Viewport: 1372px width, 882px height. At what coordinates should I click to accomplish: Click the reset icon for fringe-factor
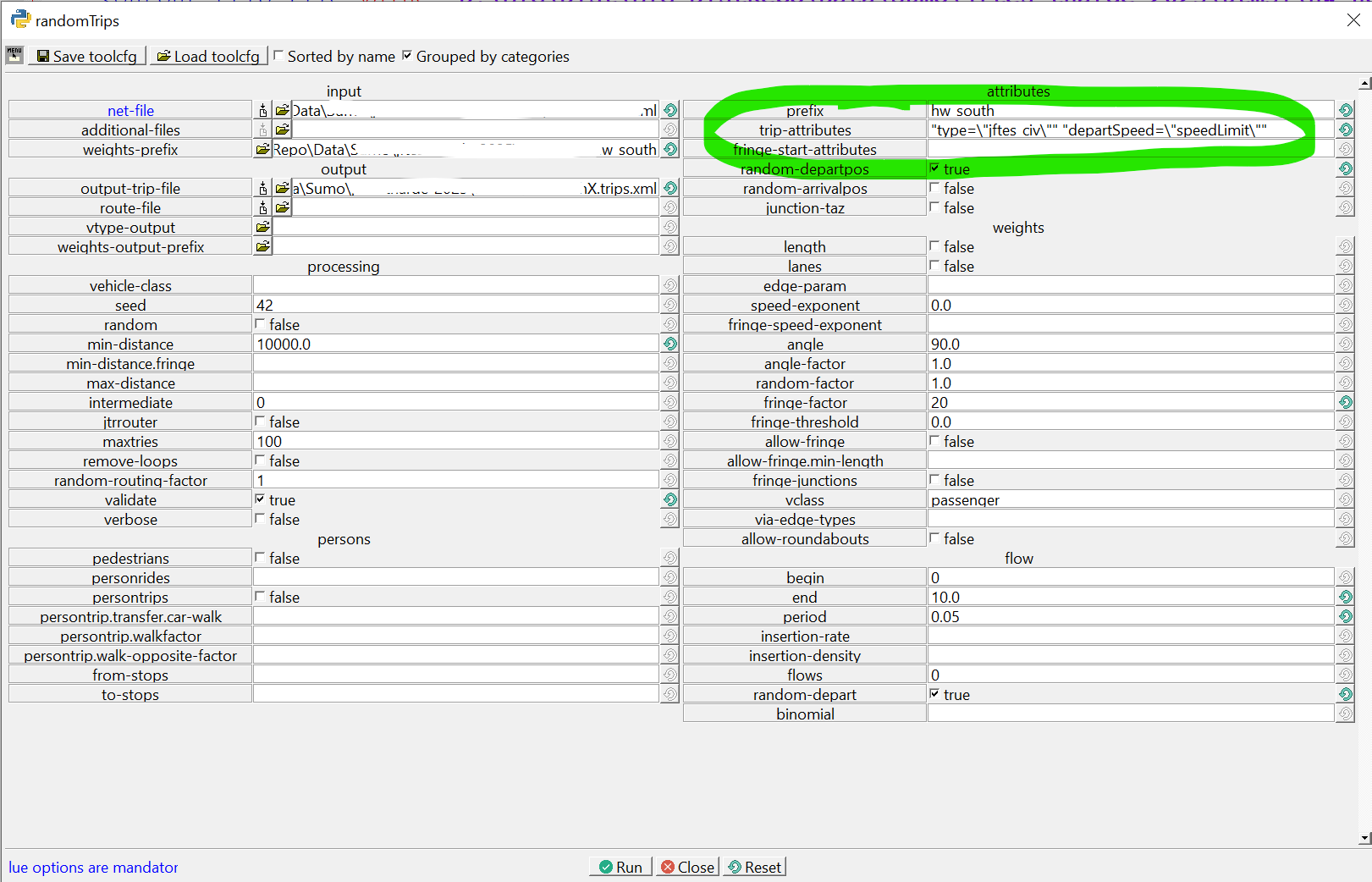pos(1345,402)
